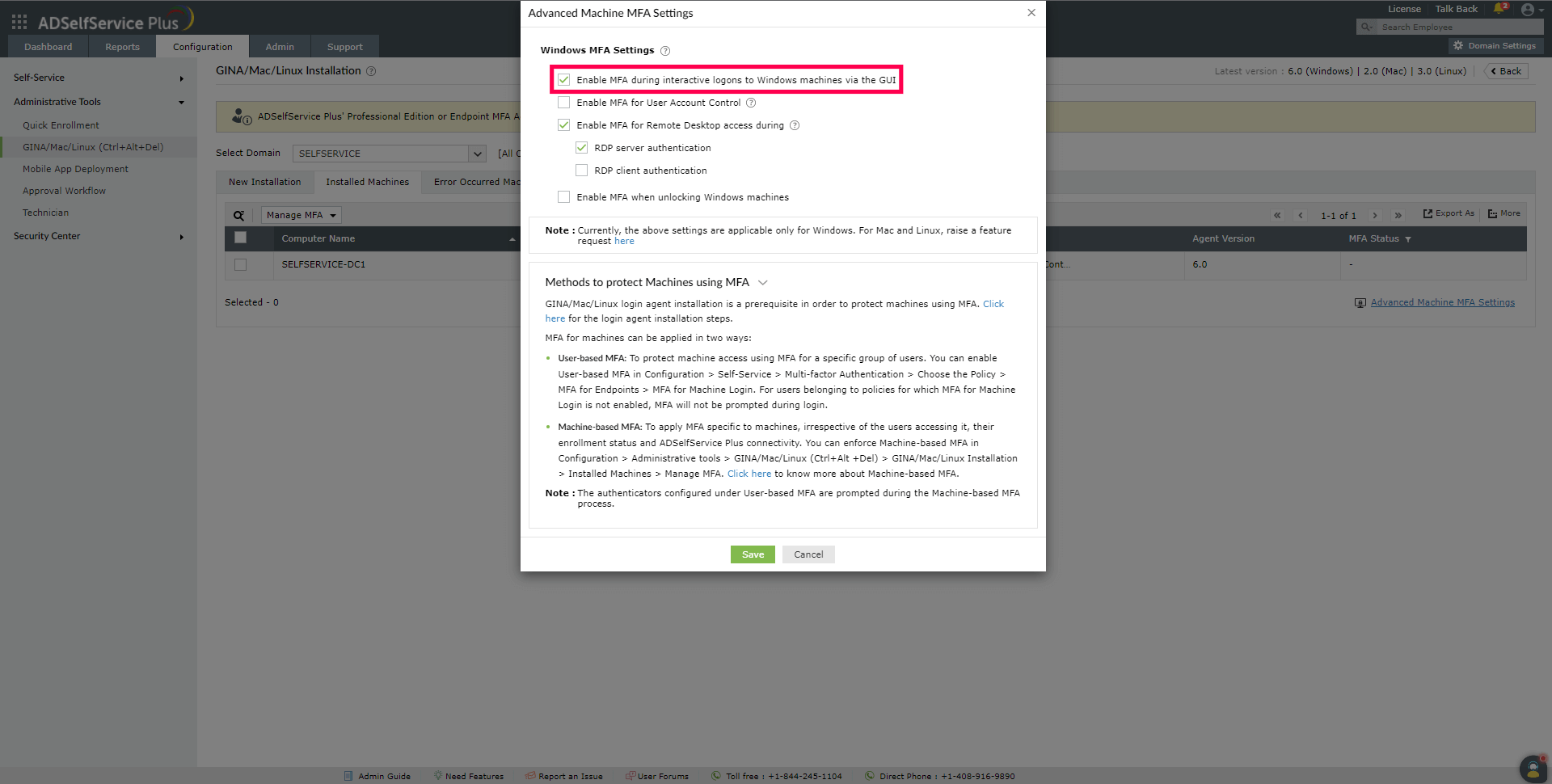Open the License link
This screenshot has width=1552, height=784.
[1404, 9]
